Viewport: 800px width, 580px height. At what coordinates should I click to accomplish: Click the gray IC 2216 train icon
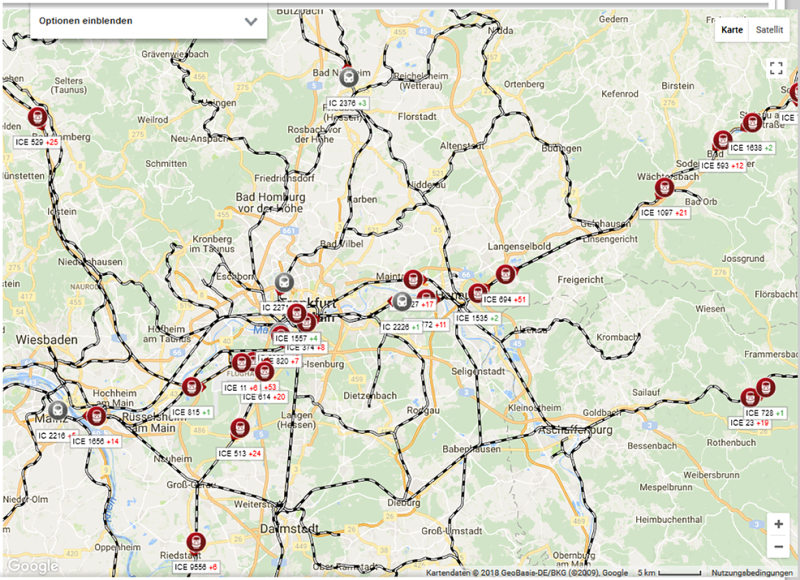(x=58, y=409)
